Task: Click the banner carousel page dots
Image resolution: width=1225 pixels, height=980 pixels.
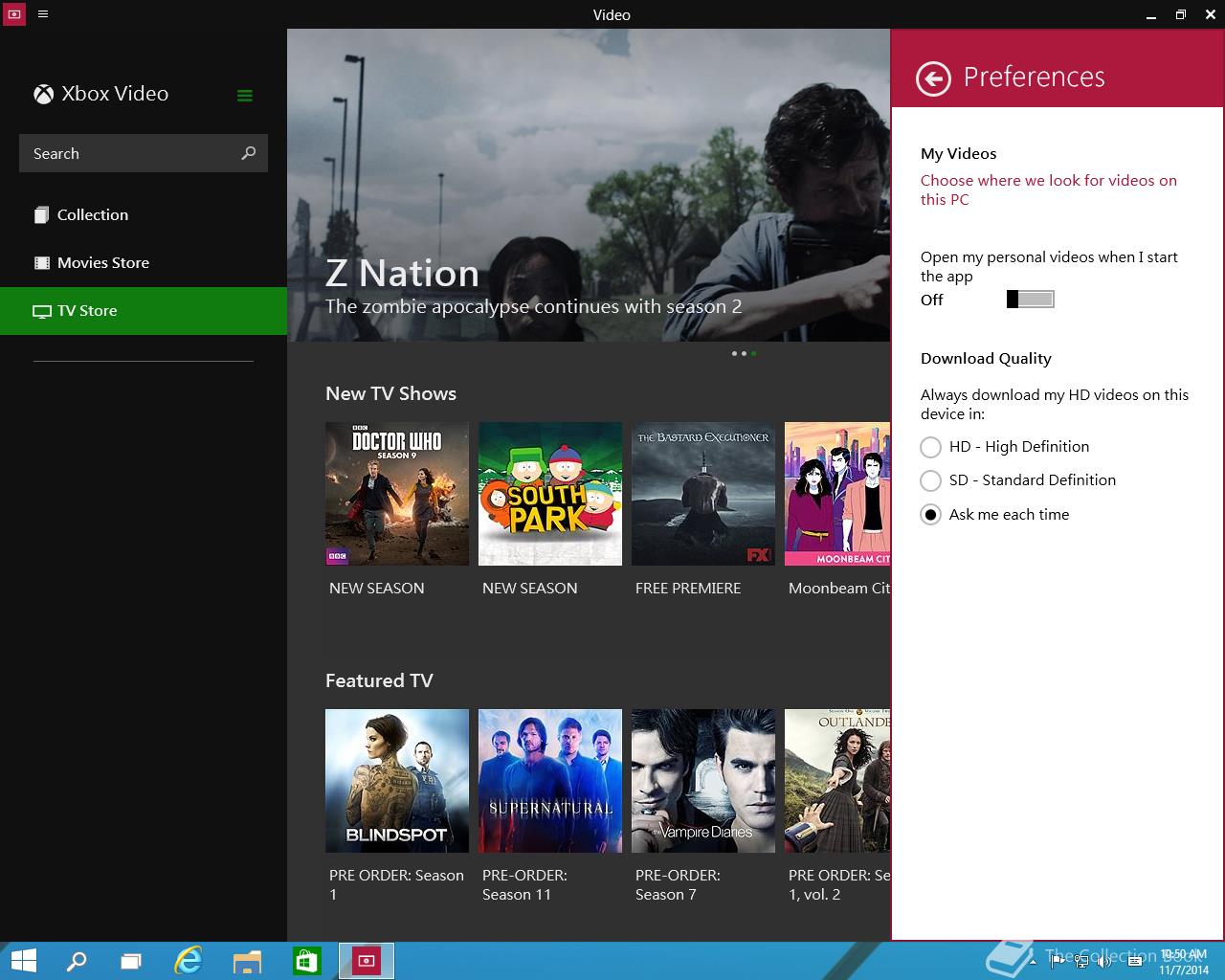Action: pyautogui.click(x=744, y=354)
